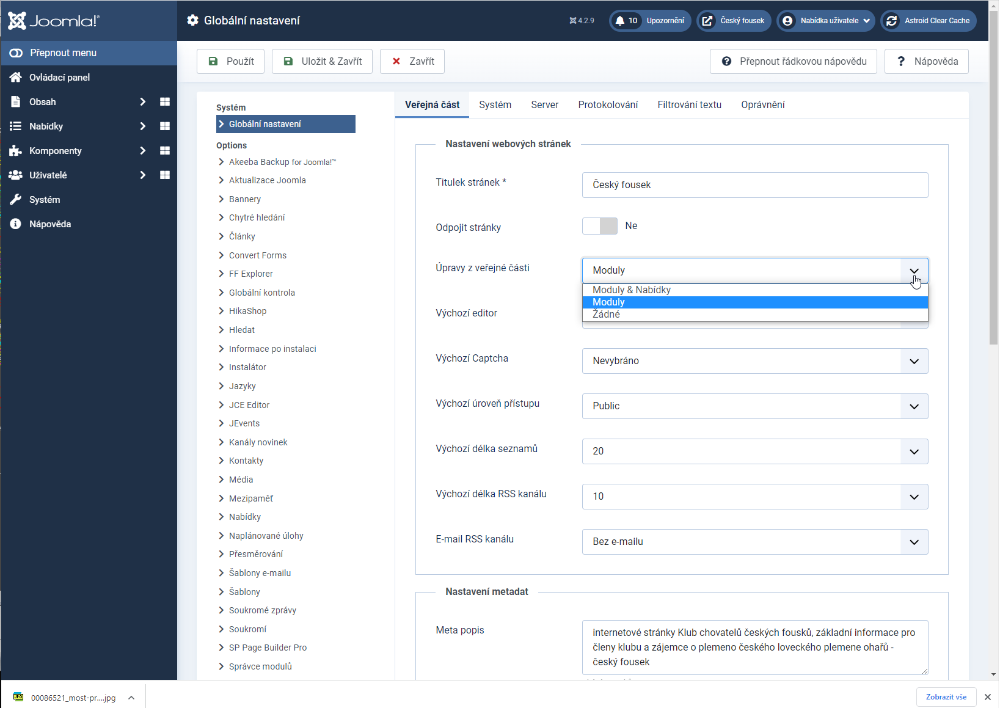Open the Obsah dashboard grid icon

tap(165, 102)
